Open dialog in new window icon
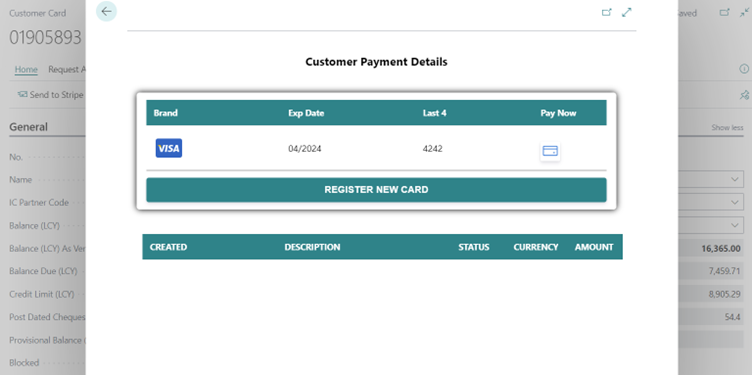Screen dimensions: 752x375 click(x=607, y=12)
